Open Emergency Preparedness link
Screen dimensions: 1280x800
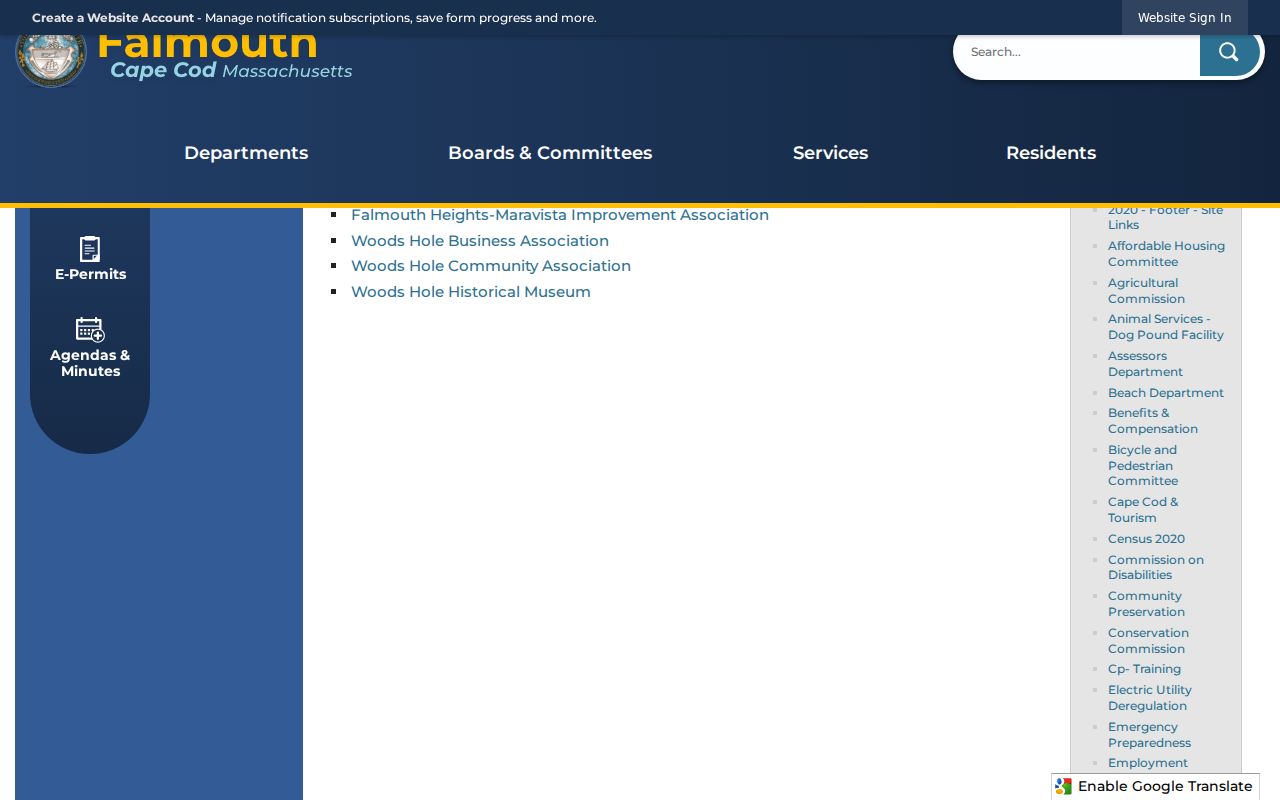pos(1149,735)
